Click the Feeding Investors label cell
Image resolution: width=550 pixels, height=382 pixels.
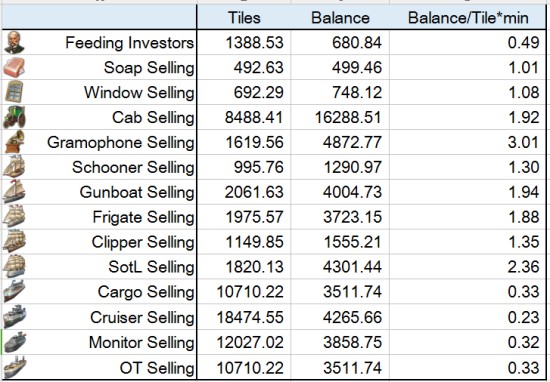[x=99, y=42]
